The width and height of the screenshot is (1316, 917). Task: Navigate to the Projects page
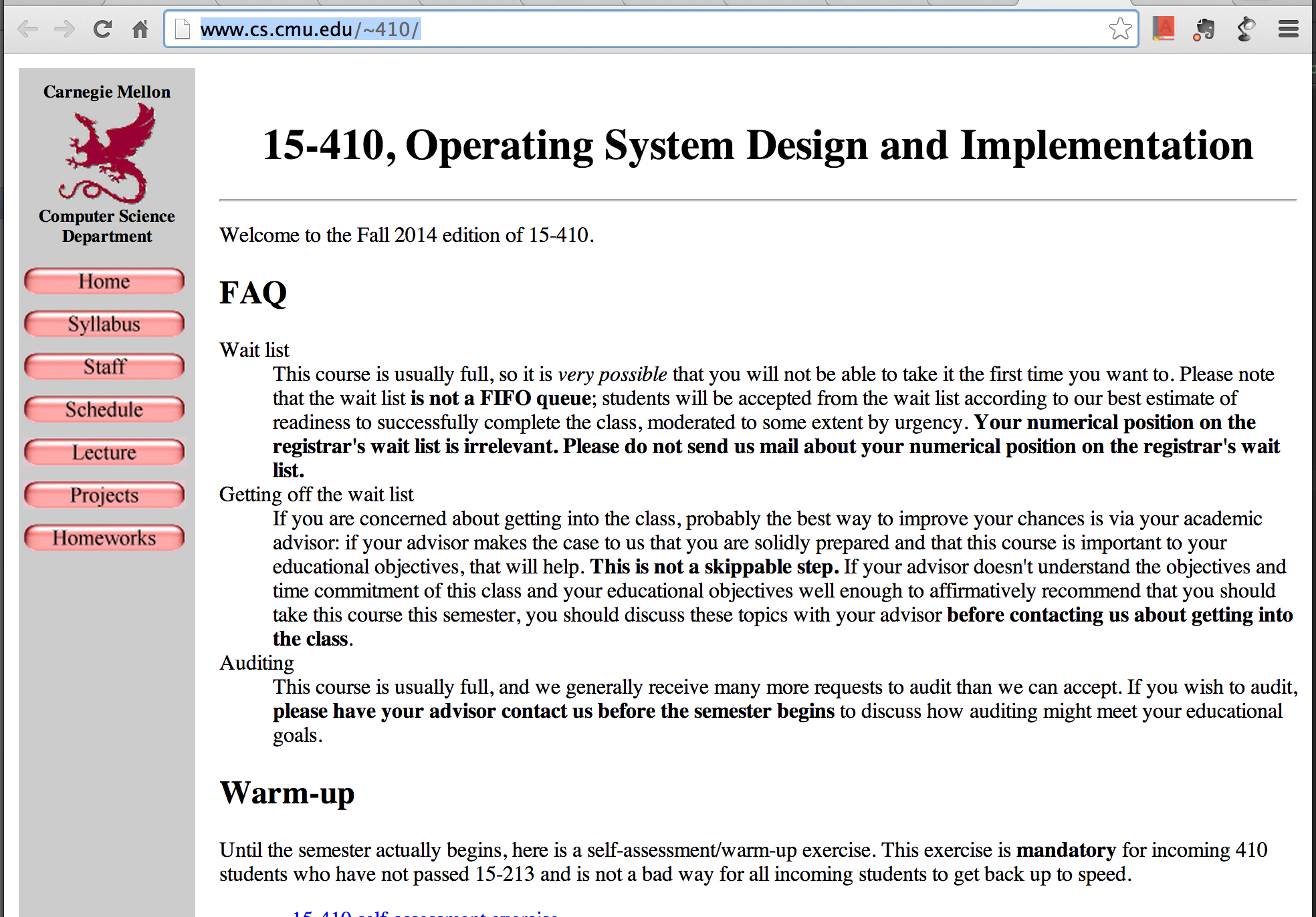pos(104,495)
